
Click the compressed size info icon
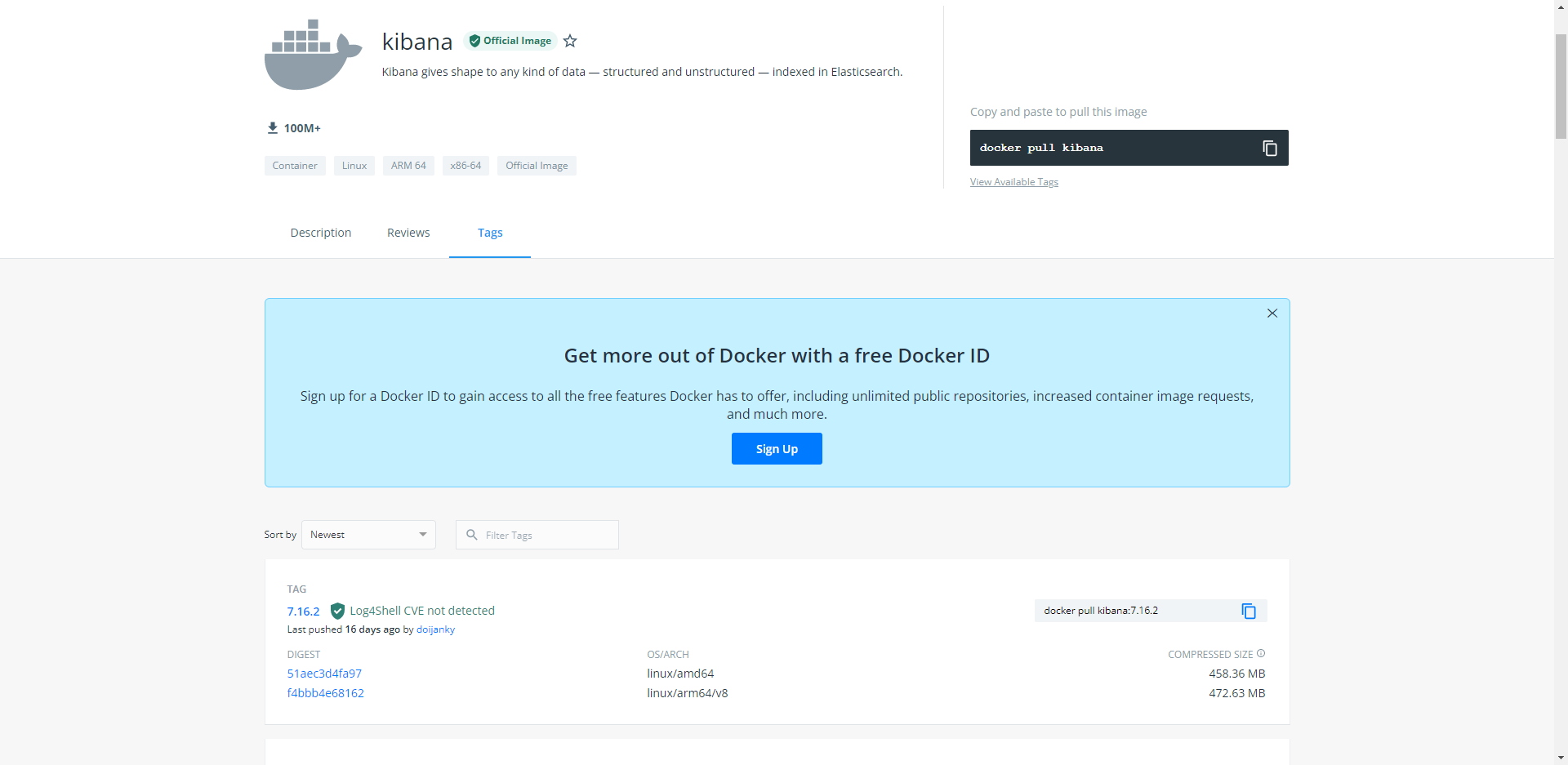pos(1261,653)
